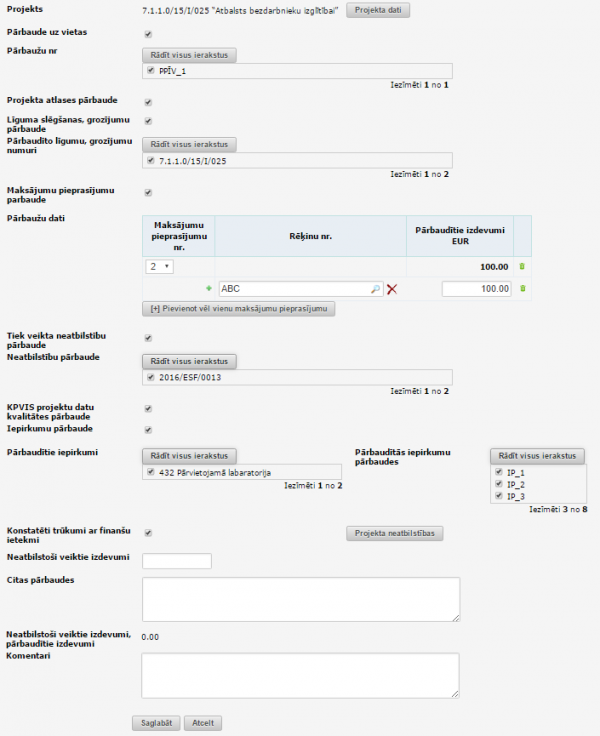This screenshot has width=600, height=736.
Task: Click the magnifier icon in the ABC field
Action: pyautogui.click(x=375, y=289)
